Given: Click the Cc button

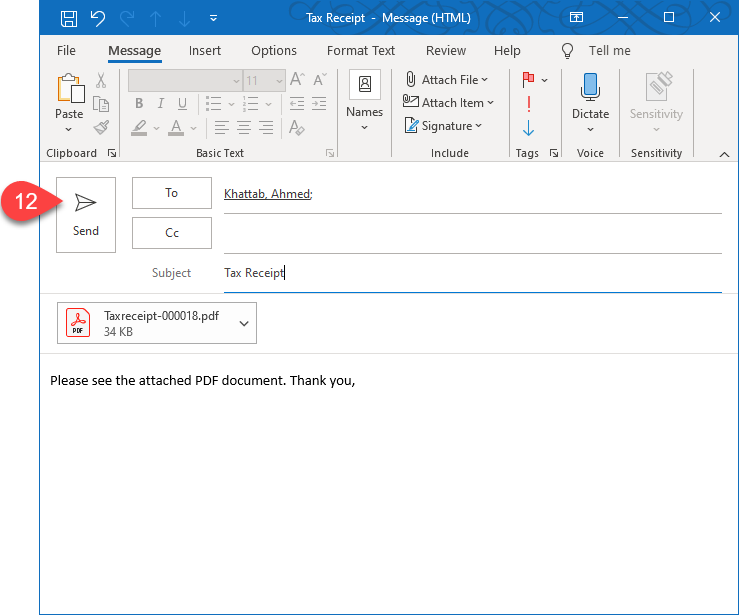Looking at the screenshot, I should tap(172, 233).
